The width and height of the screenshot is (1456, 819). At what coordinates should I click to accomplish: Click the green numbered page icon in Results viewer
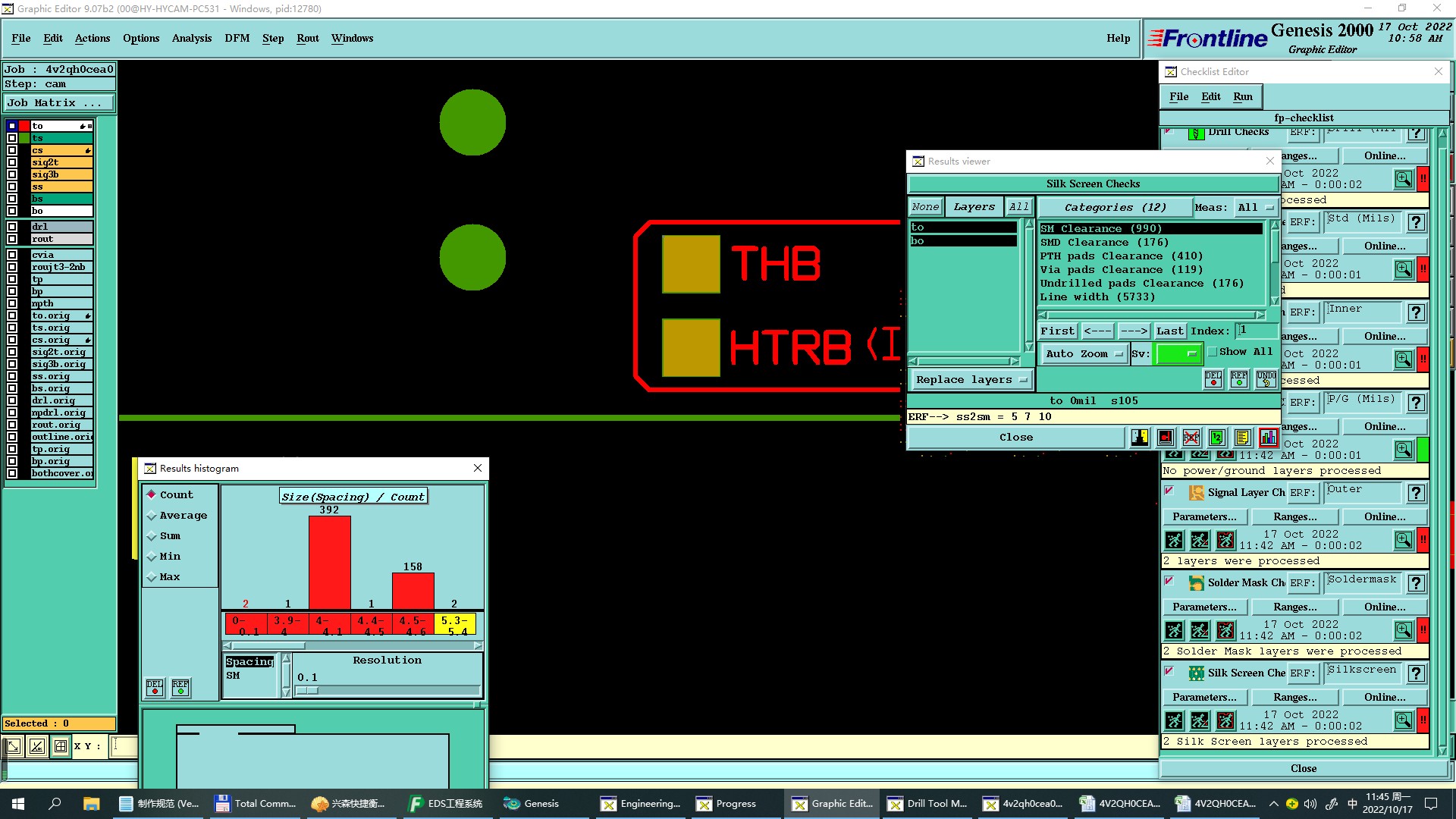[1217, 438]
